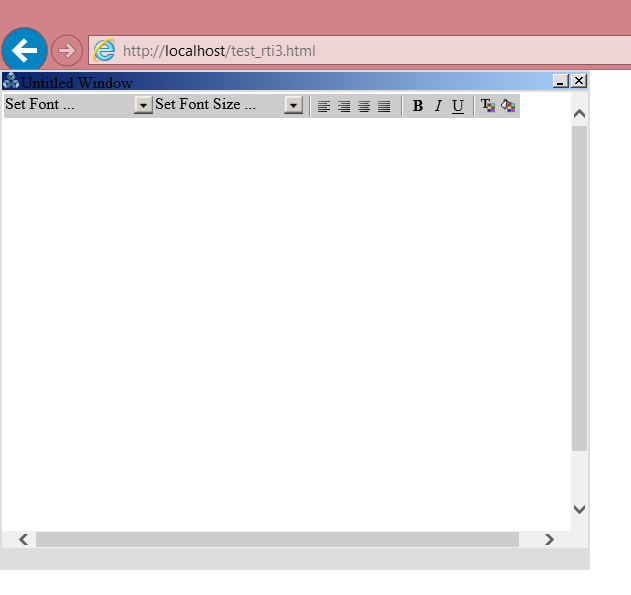This screenshot has height=595, width=631.
Task: Toggle underline formatting with the U button
Action: click(458, 106)
